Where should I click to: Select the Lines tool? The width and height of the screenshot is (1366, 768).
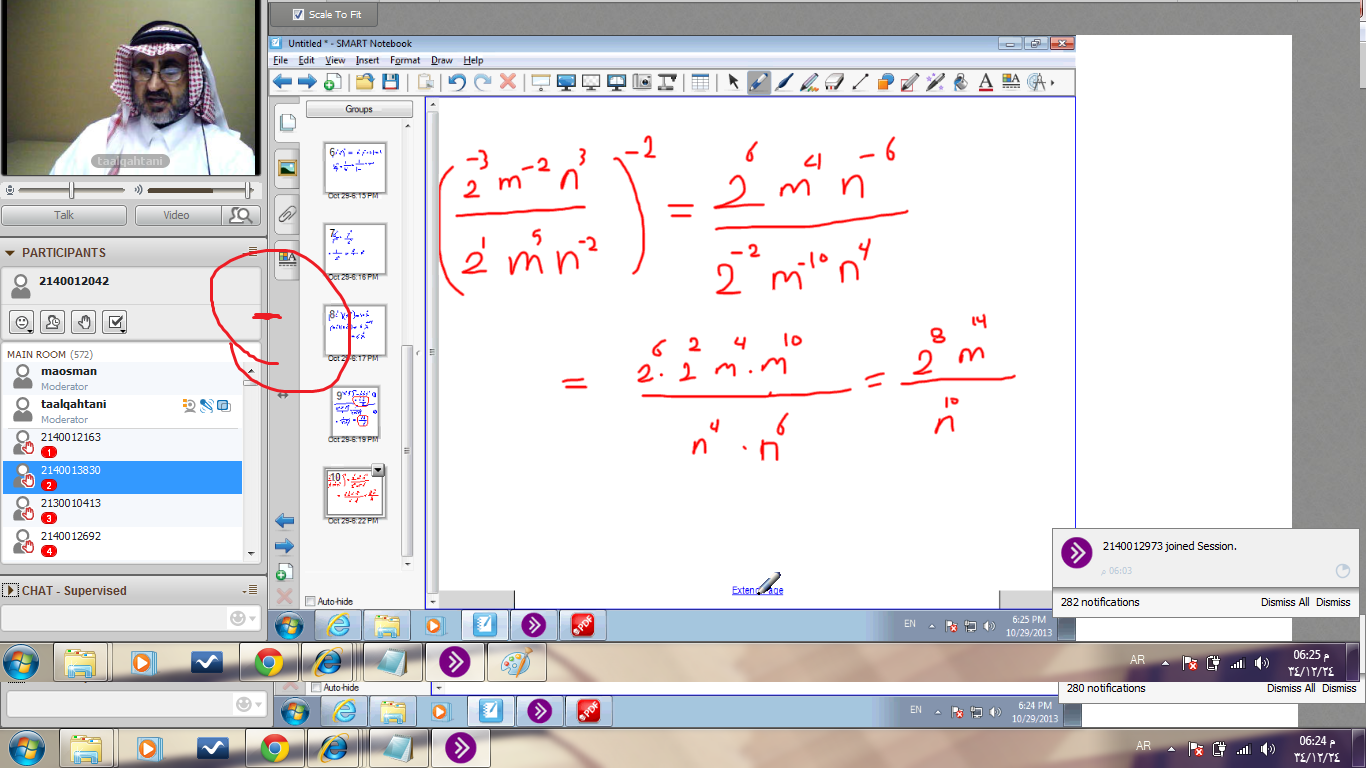click(x=860, y=82)
